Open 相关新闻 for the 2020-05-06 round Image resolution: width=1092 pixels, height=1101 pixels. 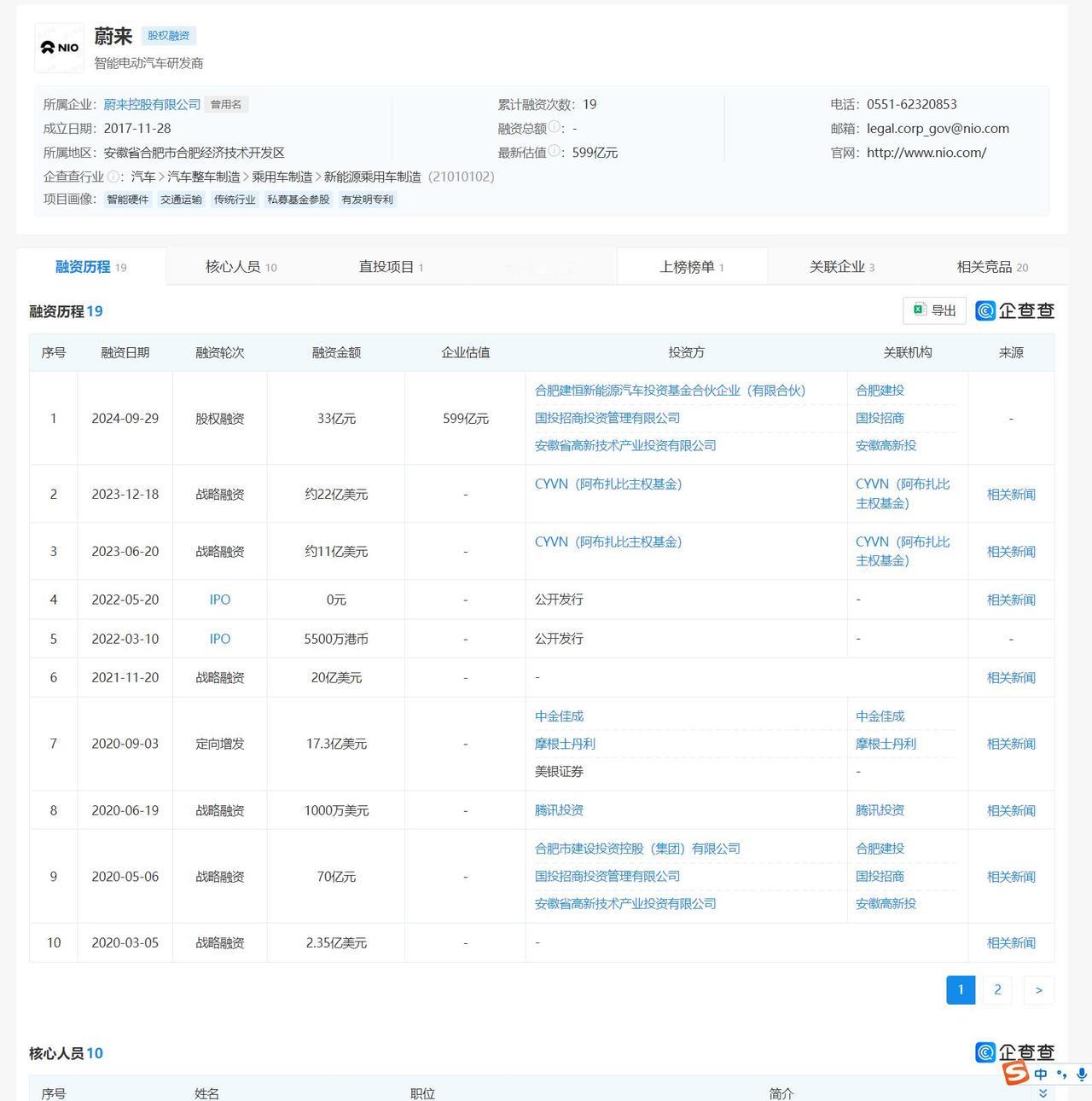click(x=1011, y=877)
